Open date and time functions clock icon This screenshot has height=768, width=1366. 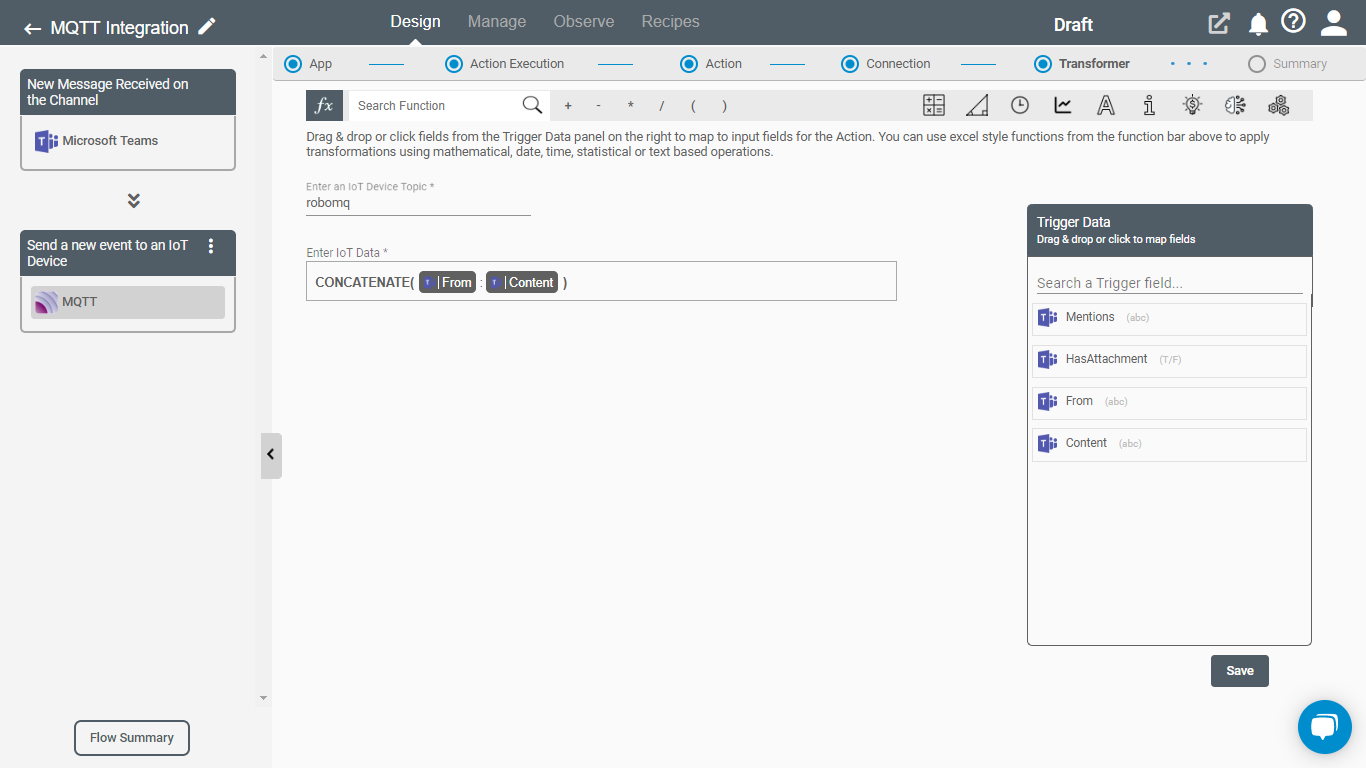pyautogui.click(x=1020, y=105)
